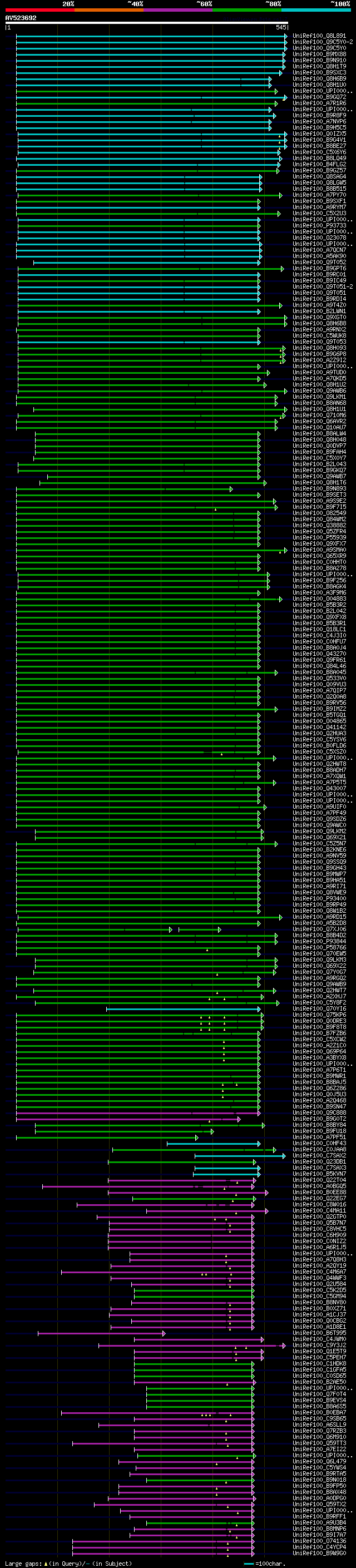The image size is (356, 1568).
Task: Click the cyan alignment bar for UniRef100_C7SAX2
Action: click(x=240, y=1156)
